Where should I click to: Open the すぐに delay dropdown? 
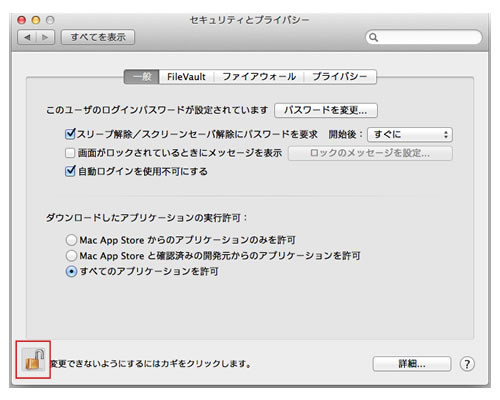click(410, 135)
